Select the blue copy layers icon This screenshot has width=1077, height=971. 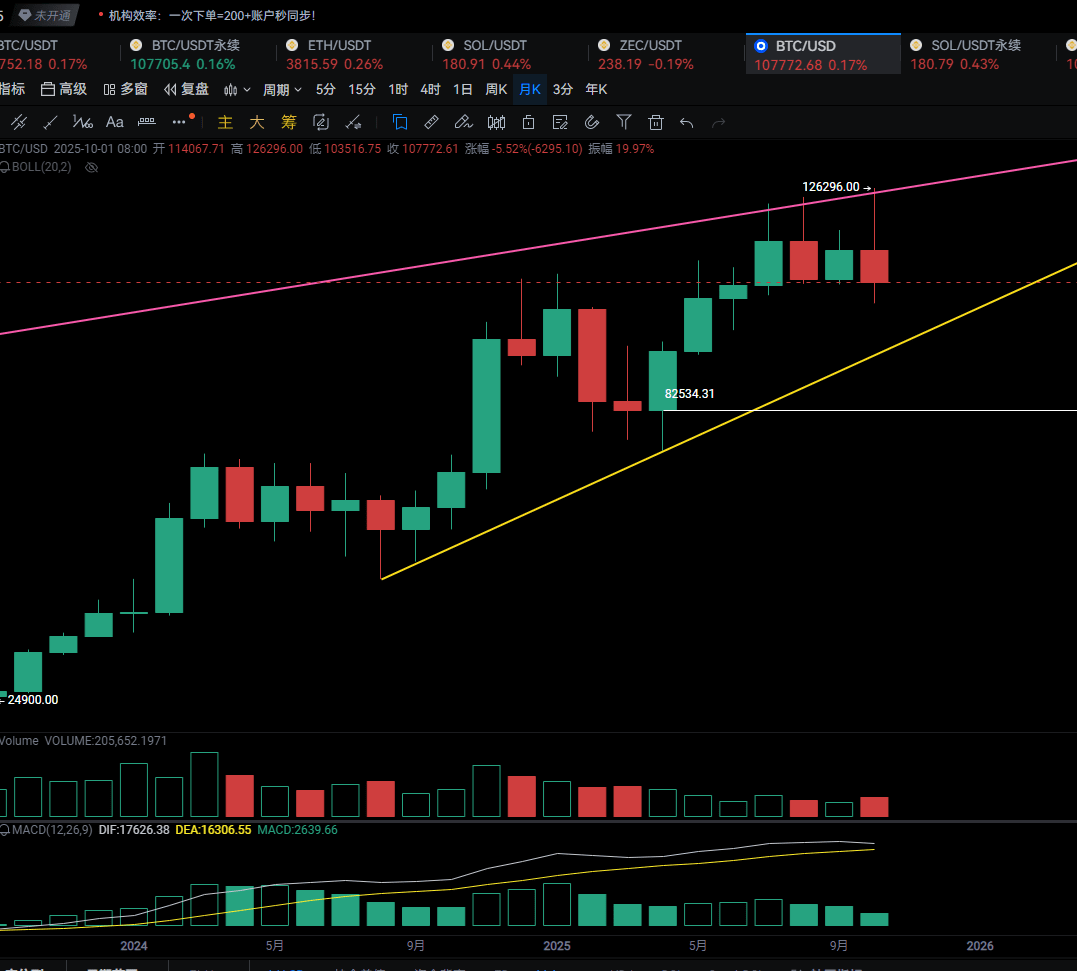tap(400, 122)
